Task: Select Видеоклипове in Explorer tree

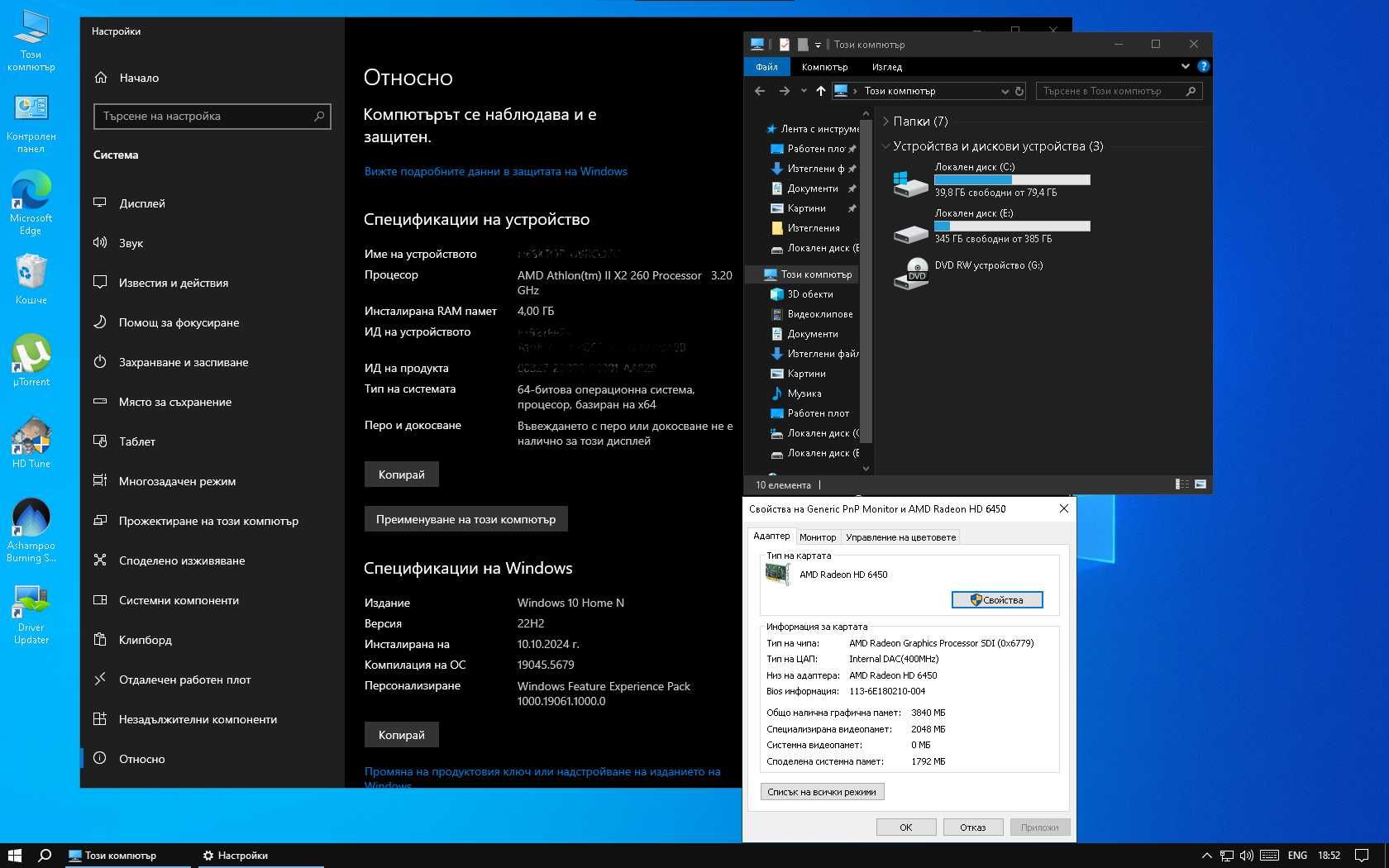Action: (x=810, y=314)
